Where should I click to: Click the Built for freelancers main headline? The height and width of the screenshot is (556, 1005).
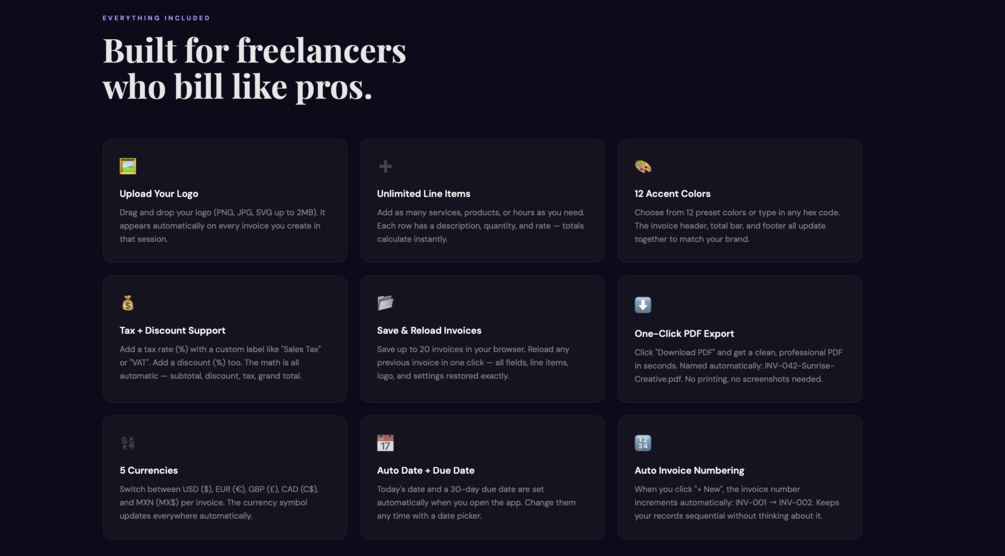point(254,68)
